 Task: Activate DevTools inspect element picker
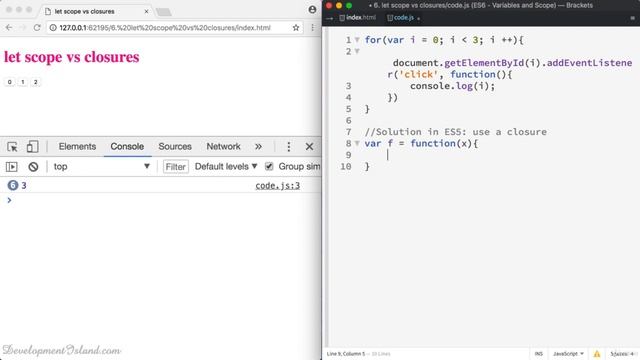point(12,147)
